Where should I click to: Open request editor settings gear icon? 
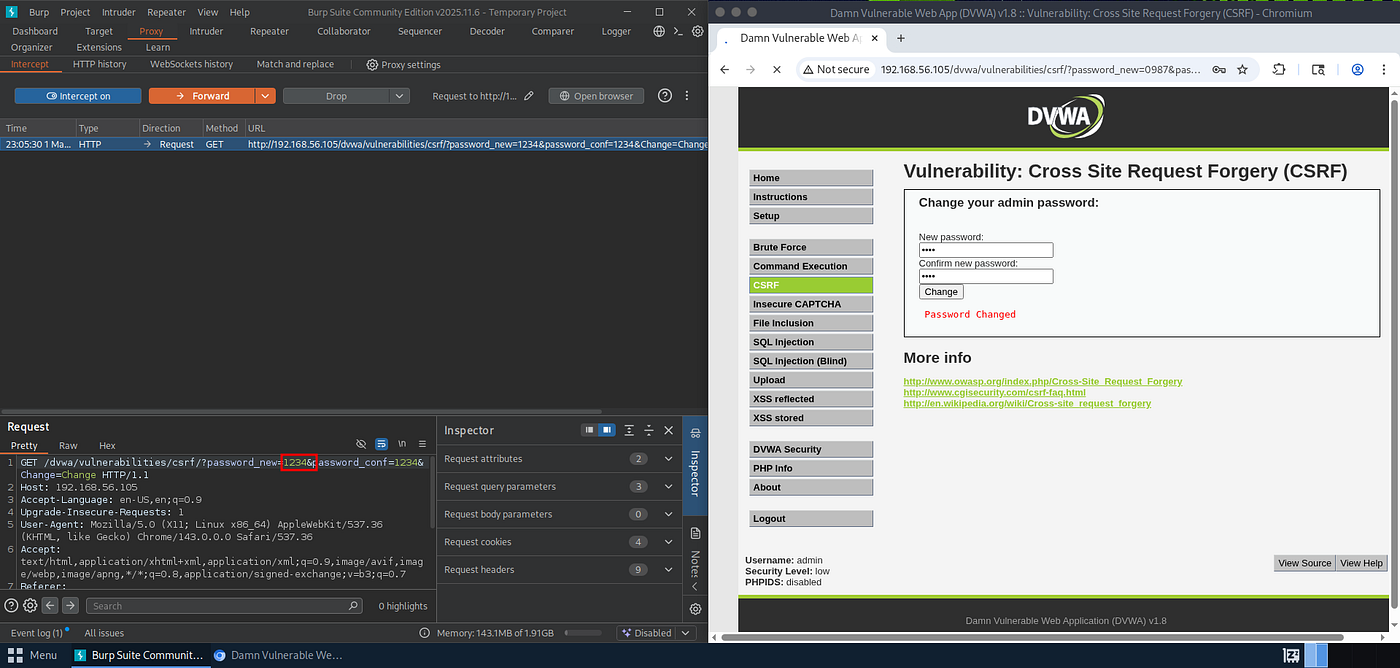30,605
